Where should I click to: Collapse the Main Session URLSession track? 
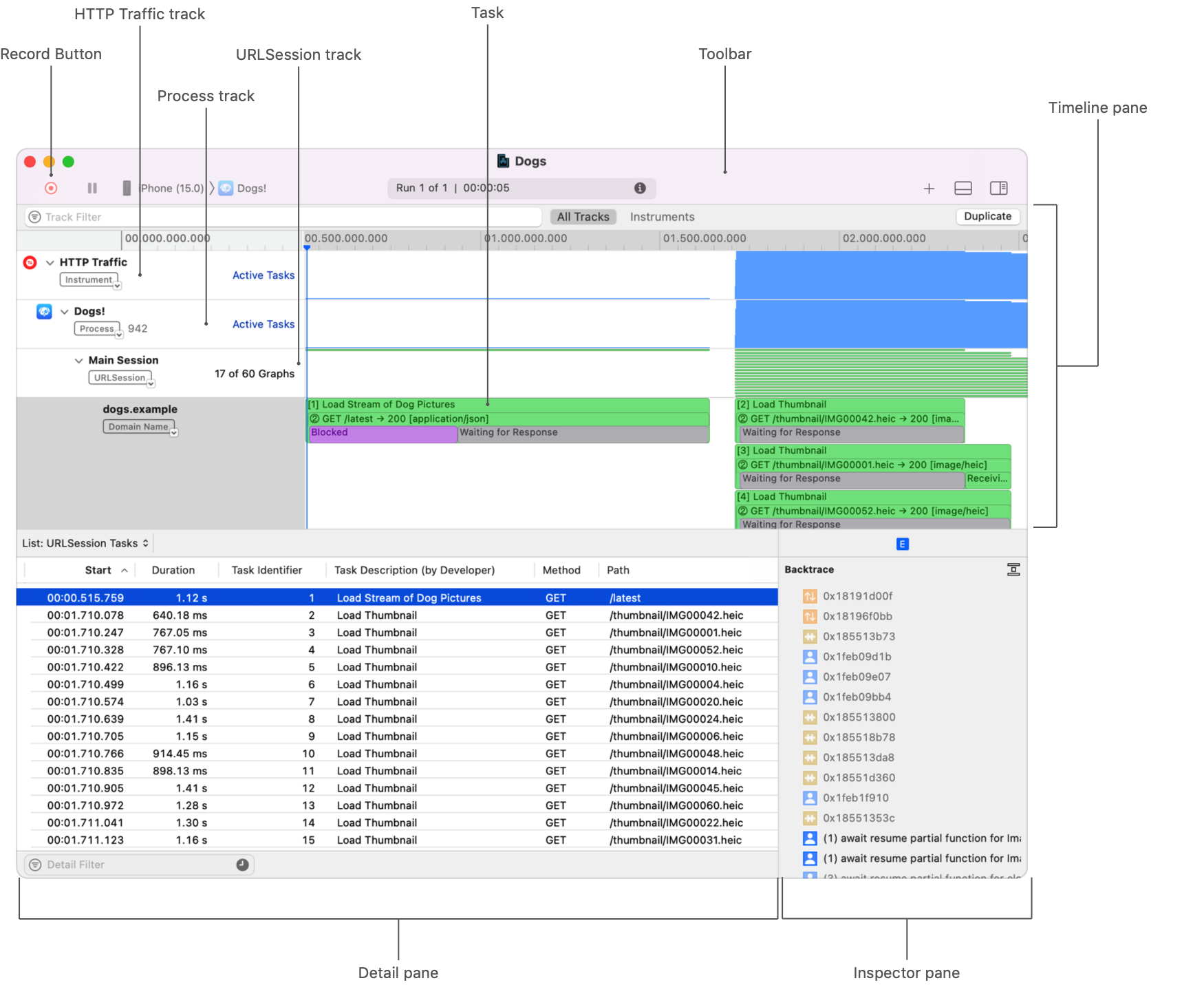coord(78,360)
